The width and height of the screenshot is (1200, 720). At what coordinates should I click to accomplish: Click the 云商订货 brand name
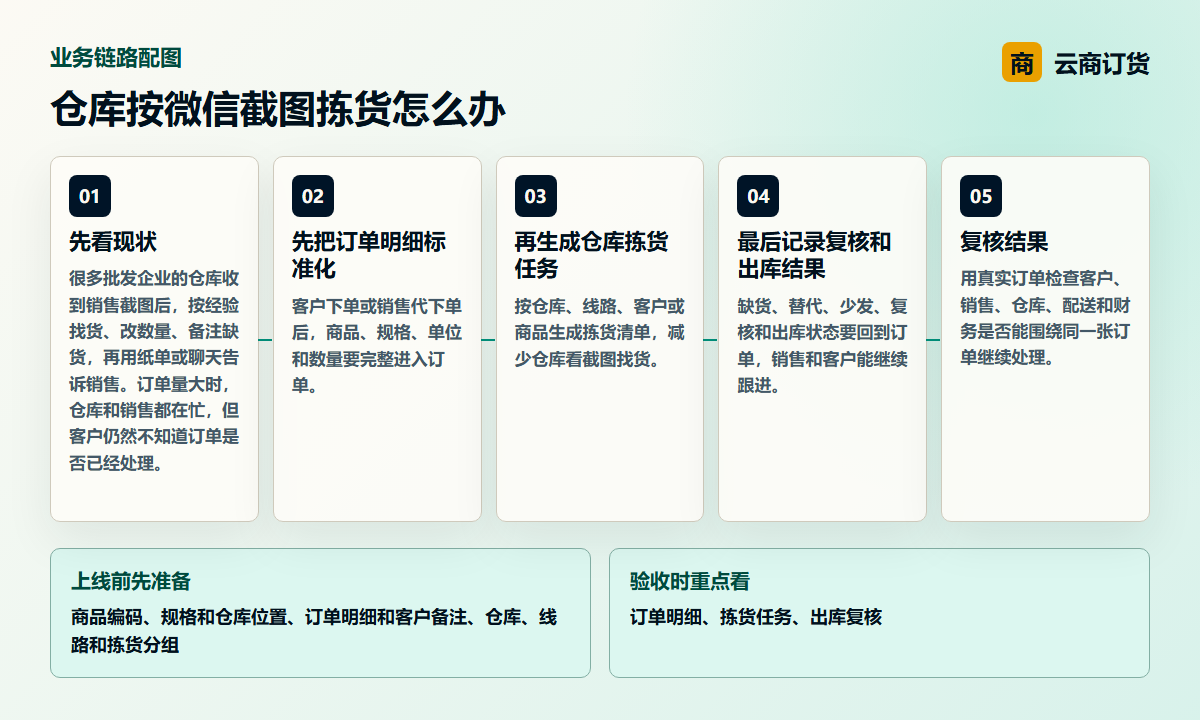[1101, 64]
